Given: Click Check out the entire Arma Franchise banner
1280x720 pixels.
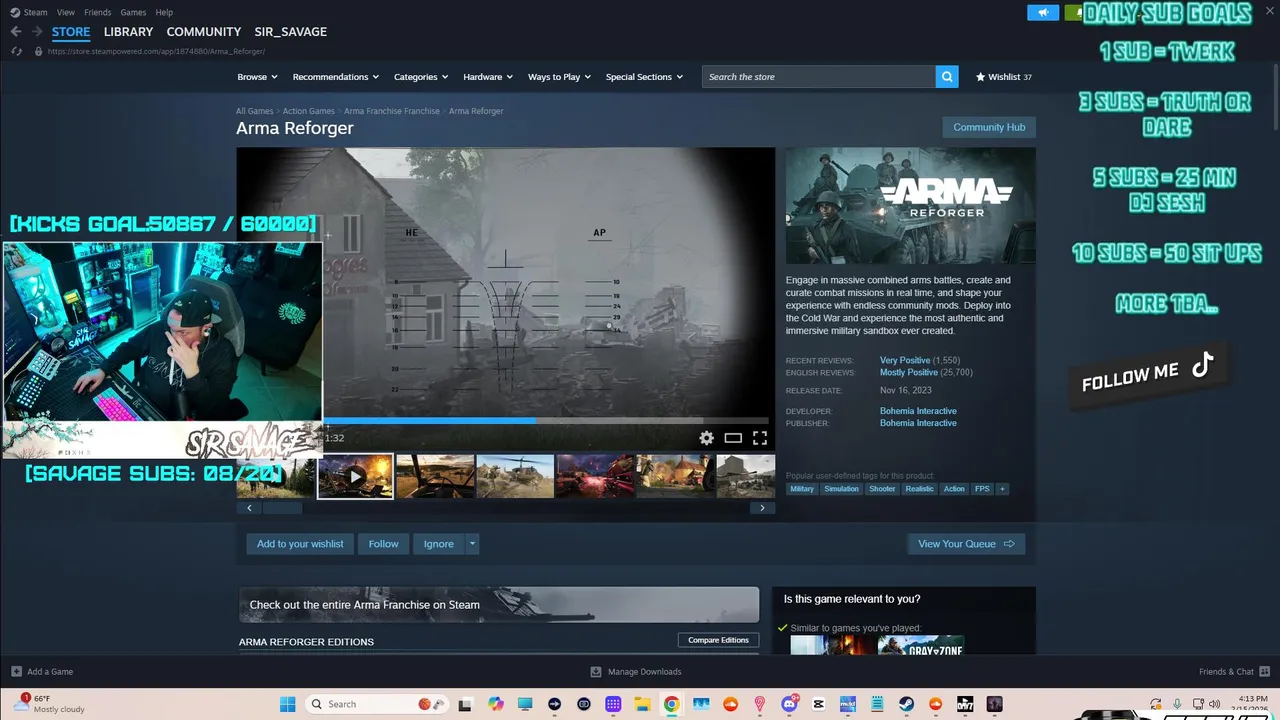Looking at the screenshot, I should tap(499, 604).
